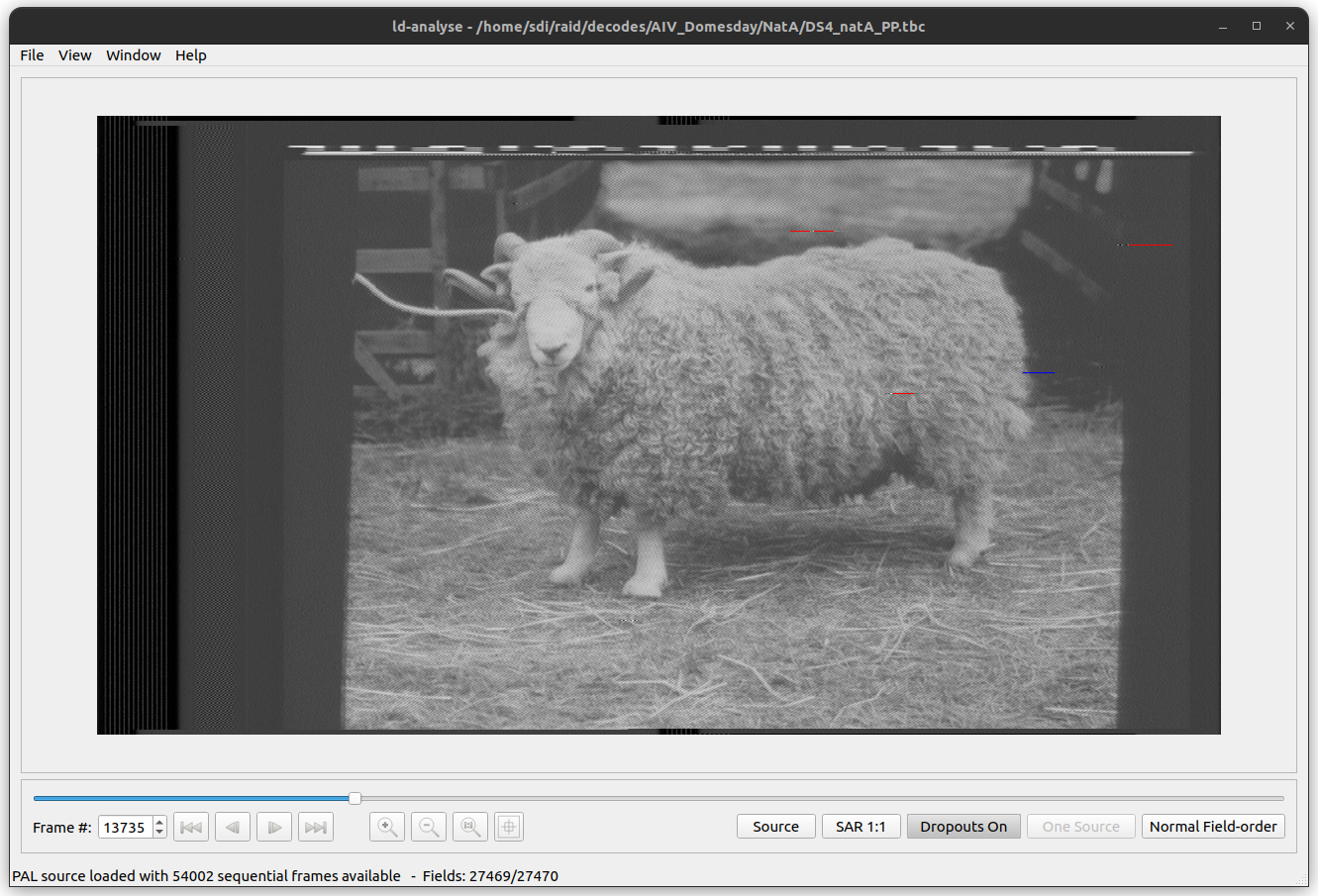Image resolution: width=1318 pixels, height=896 pixels.
Task: Toggle the SAR 1:1 aspect ratio
Action: pos(861,827)
